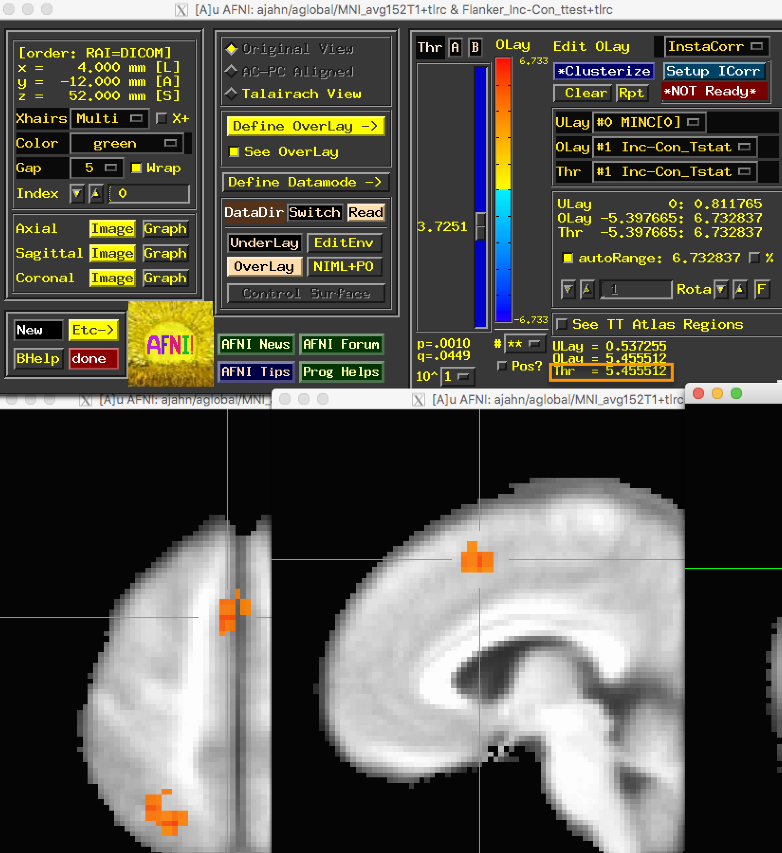Click the range down arrow beside the value 1 field
782x853 pixels.
click(568, 289)
